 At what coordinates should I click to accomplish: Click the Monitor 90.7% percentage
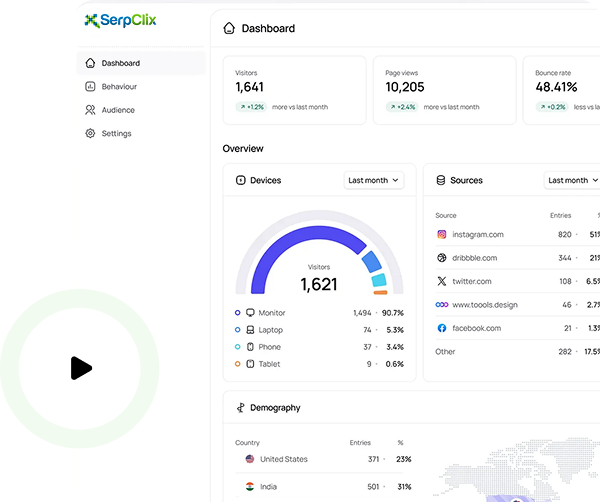[393, 313]
